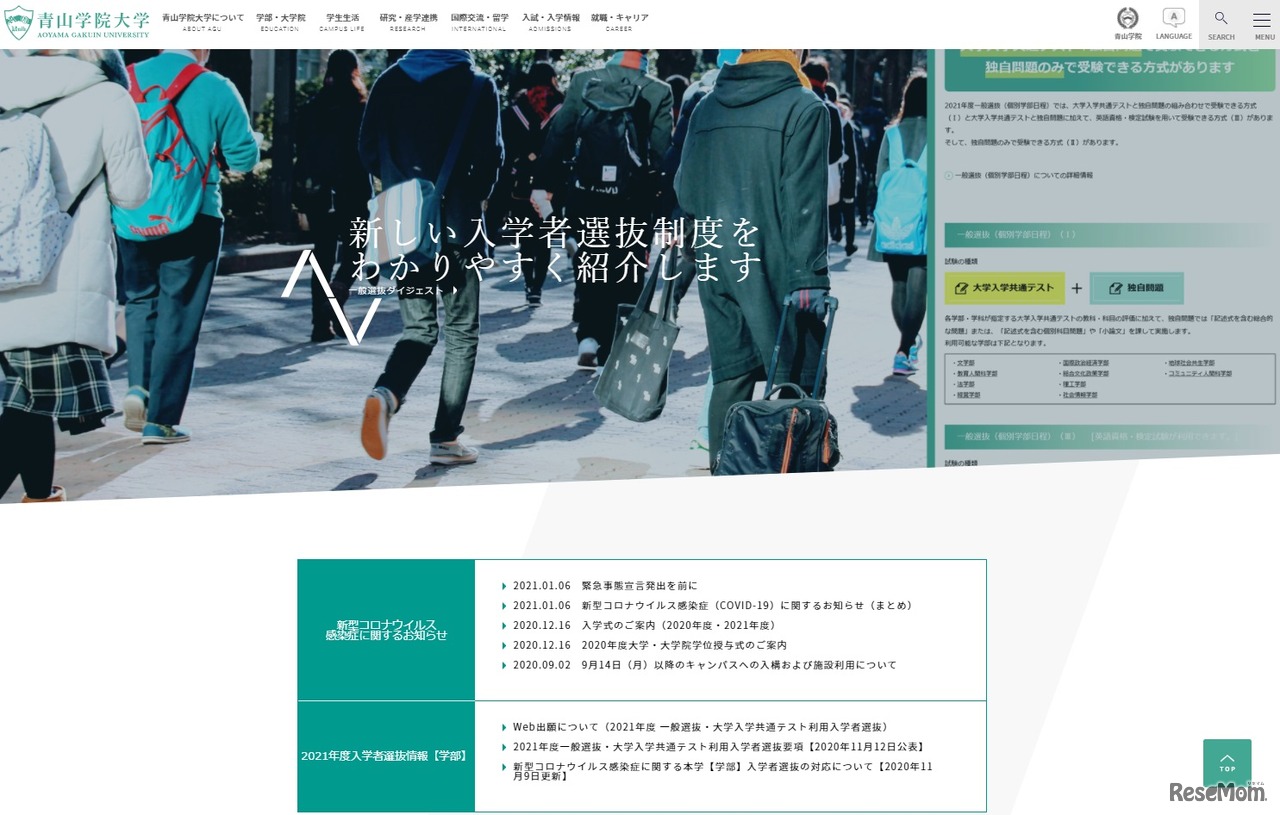The image size is (1280, 815).
Task: Play the 一般選抜ダイジェスト arrow
Action: [399, 290]
